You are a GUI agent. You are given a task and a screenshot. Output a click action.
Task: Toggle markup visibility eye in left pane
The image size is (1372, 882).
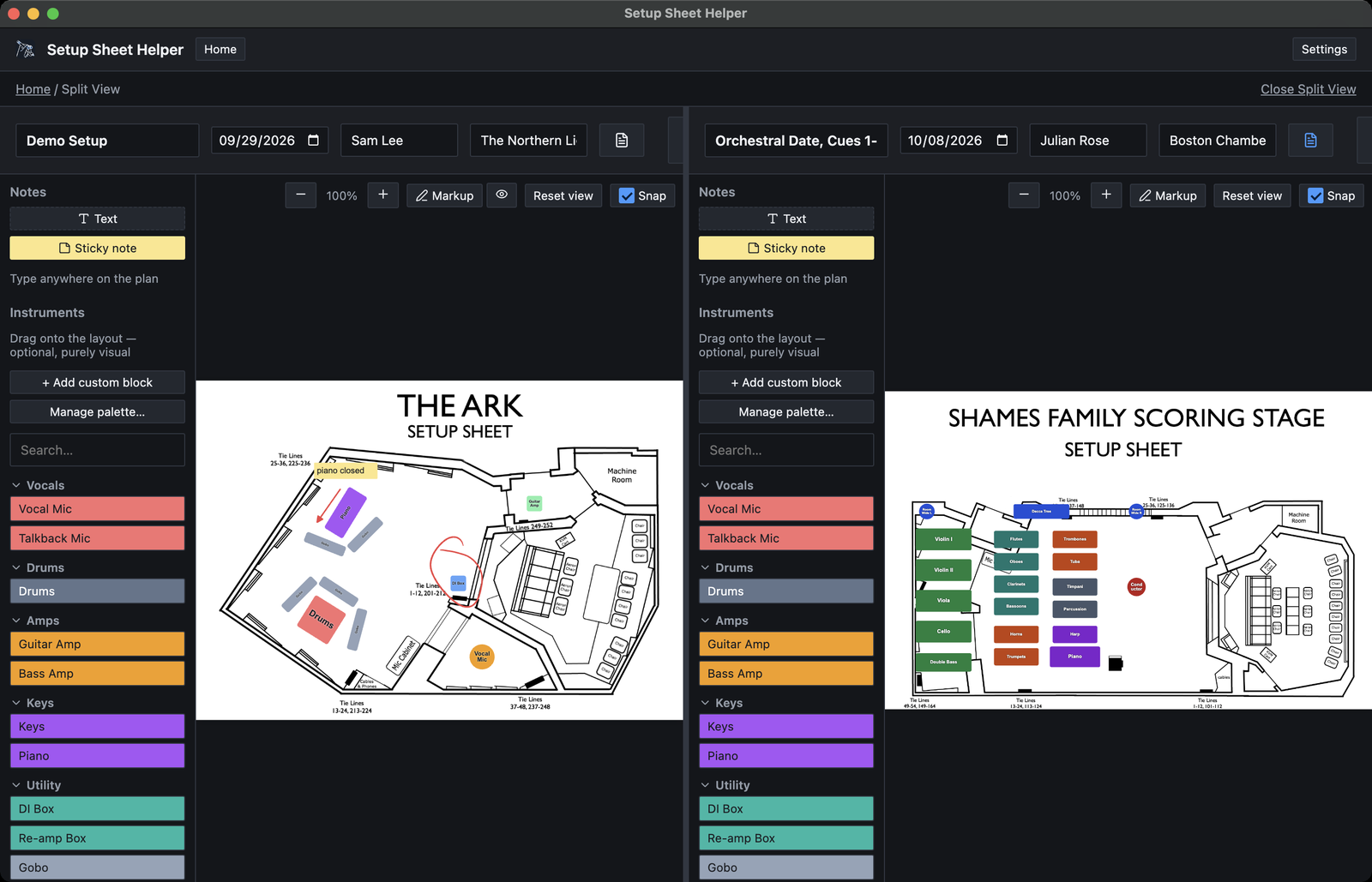(x=502, y=195)
